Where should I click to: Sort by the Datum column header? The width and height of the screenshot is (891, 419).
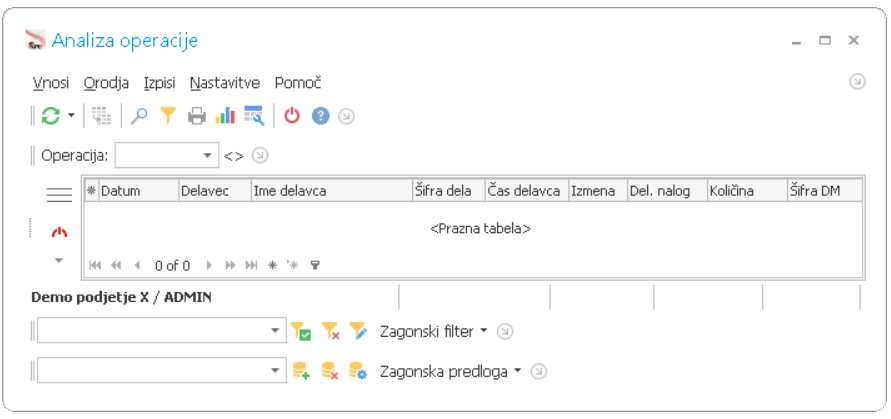point(139,191)
